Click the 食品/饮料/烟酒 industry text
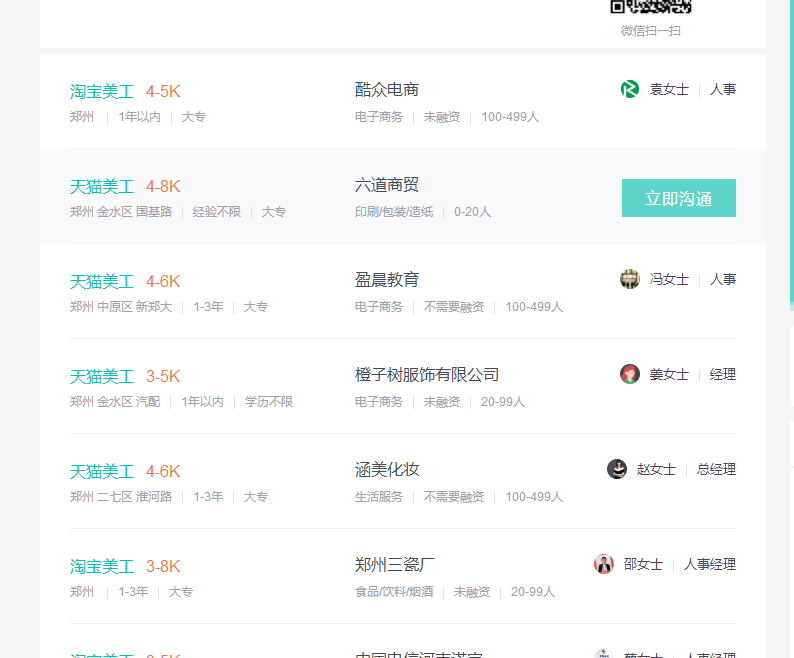Viewport: 794px width, 658px height. tap(394, 592)
